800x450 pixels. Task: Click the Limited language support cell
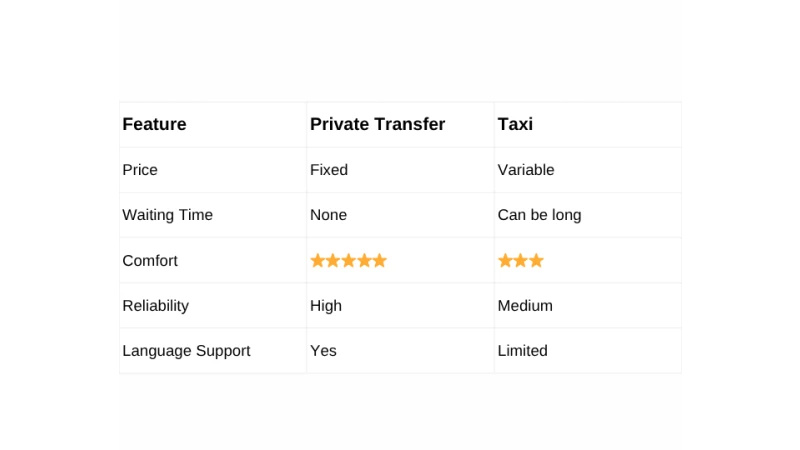pyautogui.click(x=523, y=351)
